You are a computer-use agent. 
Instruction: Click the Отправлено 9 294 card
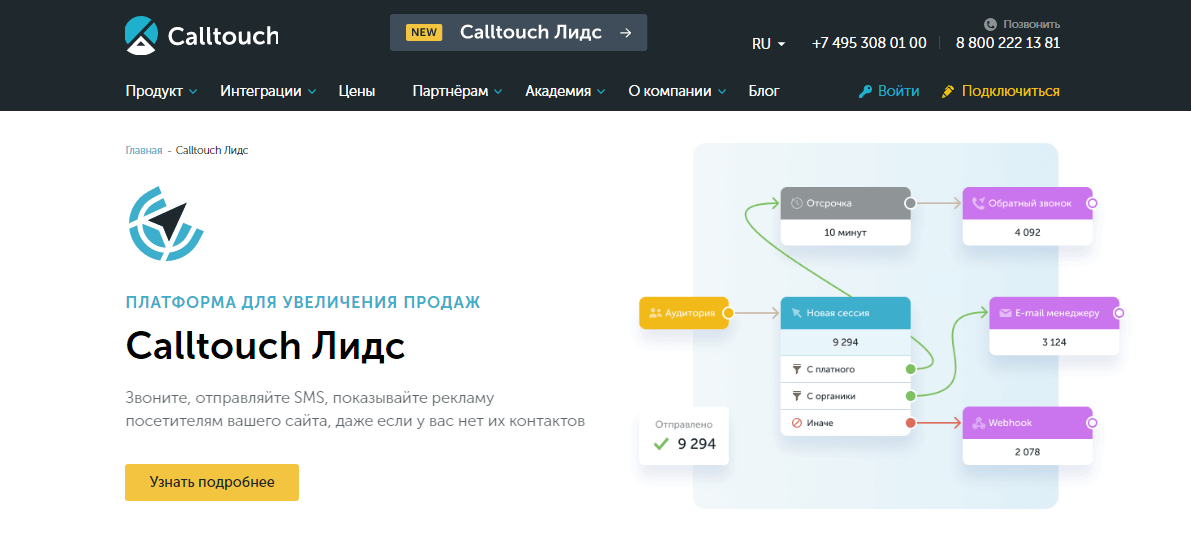click(x=684, y=436)
